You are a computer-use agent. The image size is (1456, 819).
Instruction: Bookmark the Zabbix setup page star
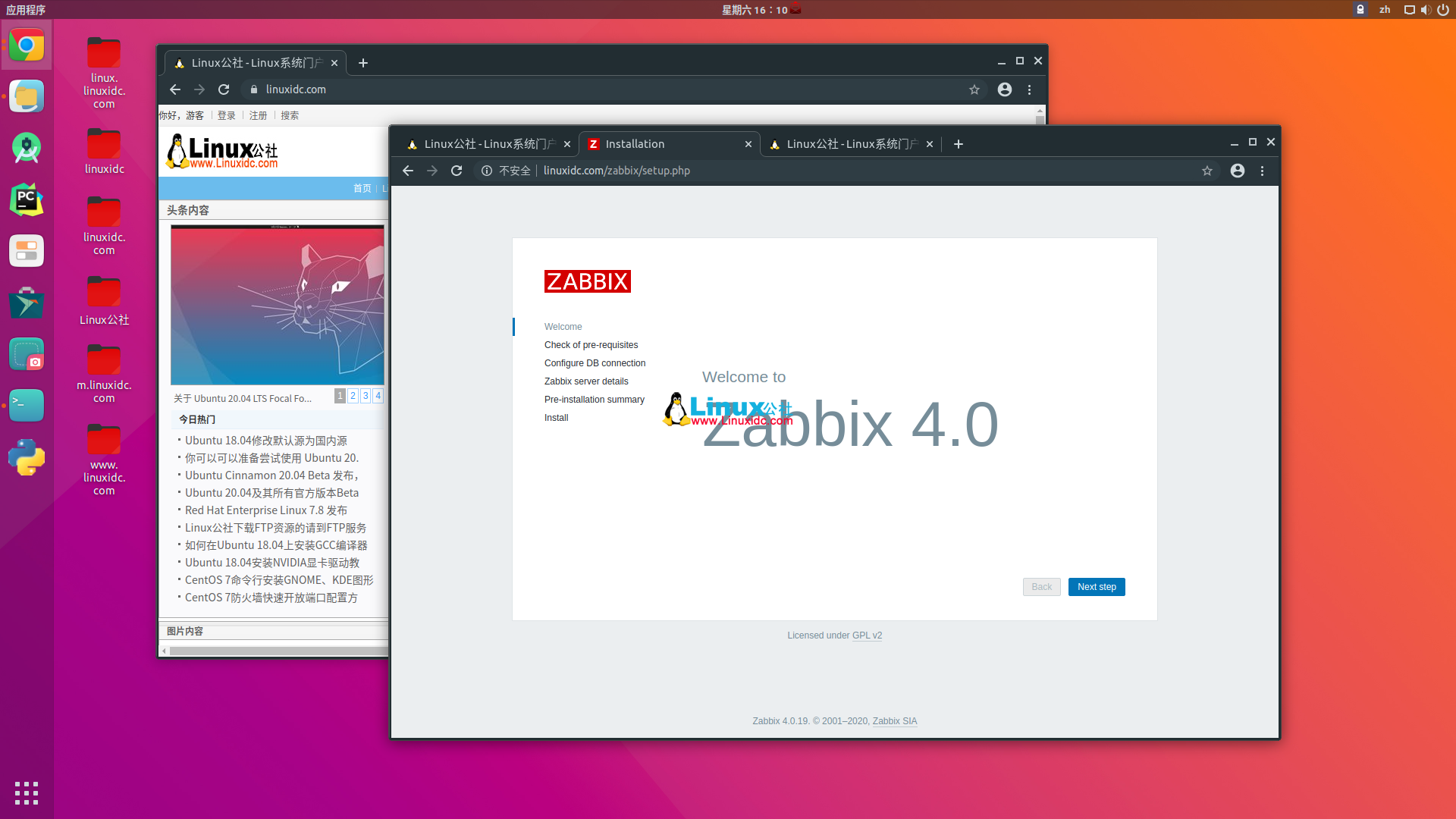coord(1207,171)
